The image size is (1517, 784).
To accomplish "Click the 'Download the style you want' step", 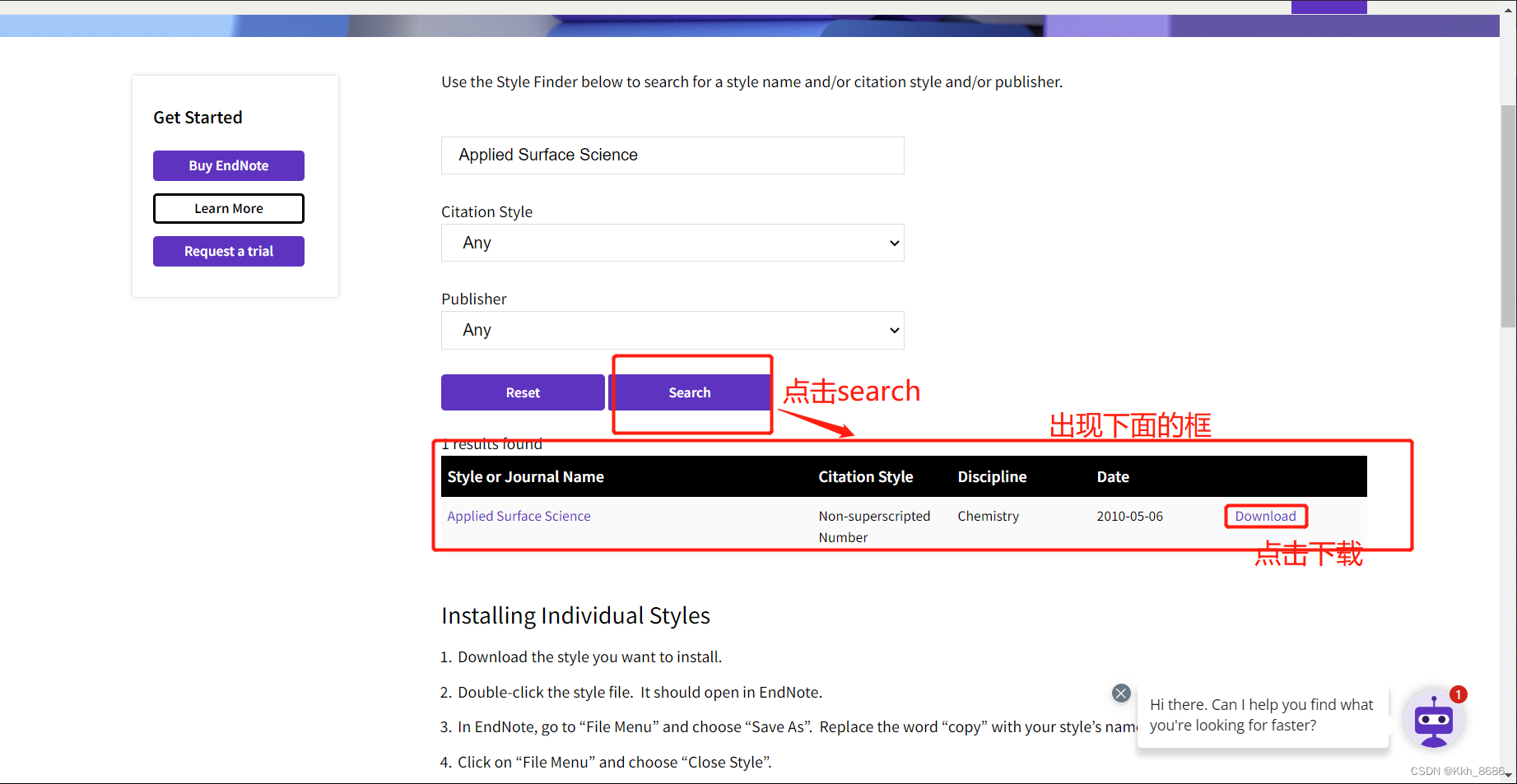I will coord(589,656).
